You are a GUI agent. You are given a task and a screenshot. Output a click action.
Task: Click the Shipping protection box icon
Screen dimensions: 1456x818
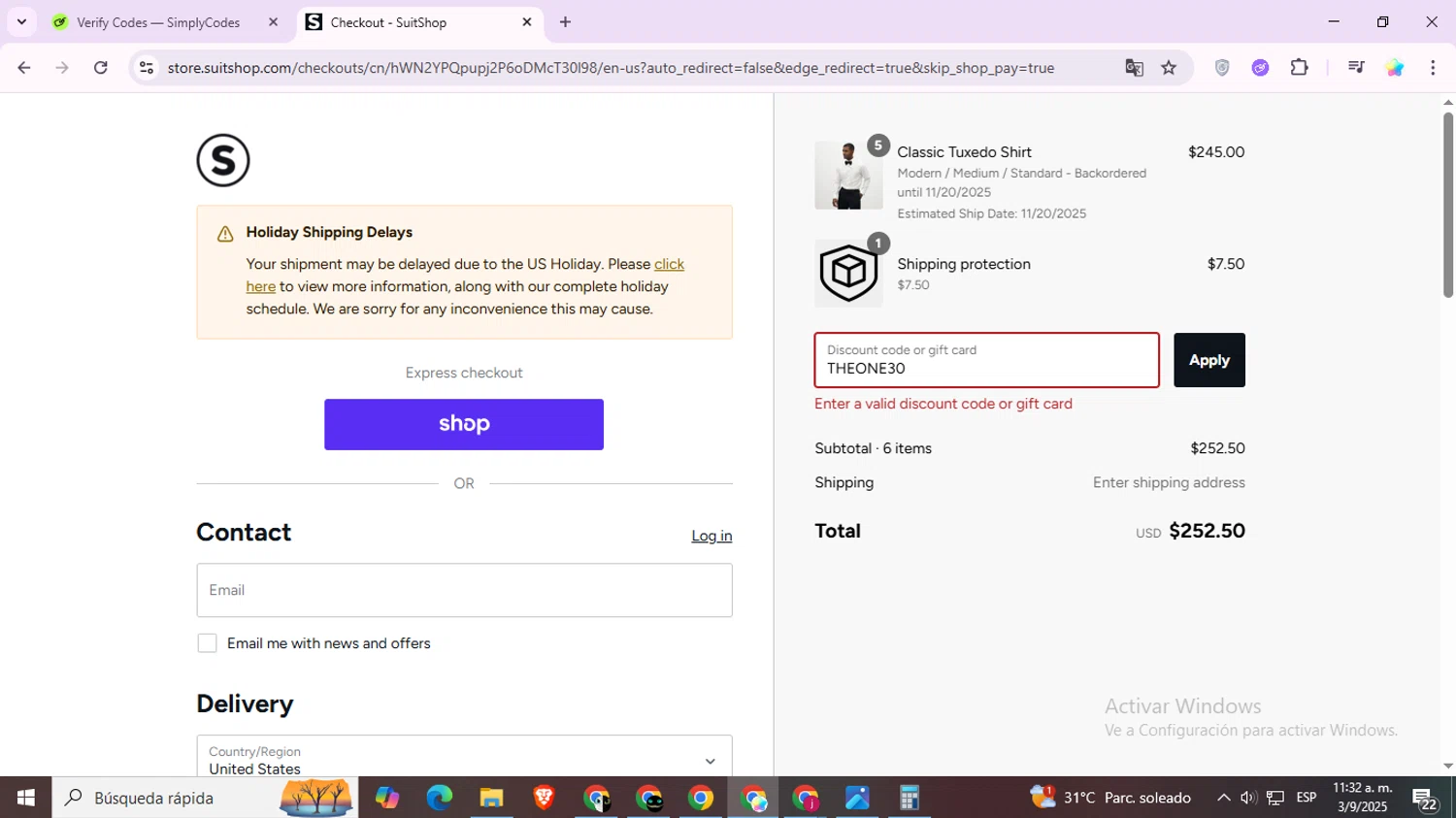coord(848,273)
